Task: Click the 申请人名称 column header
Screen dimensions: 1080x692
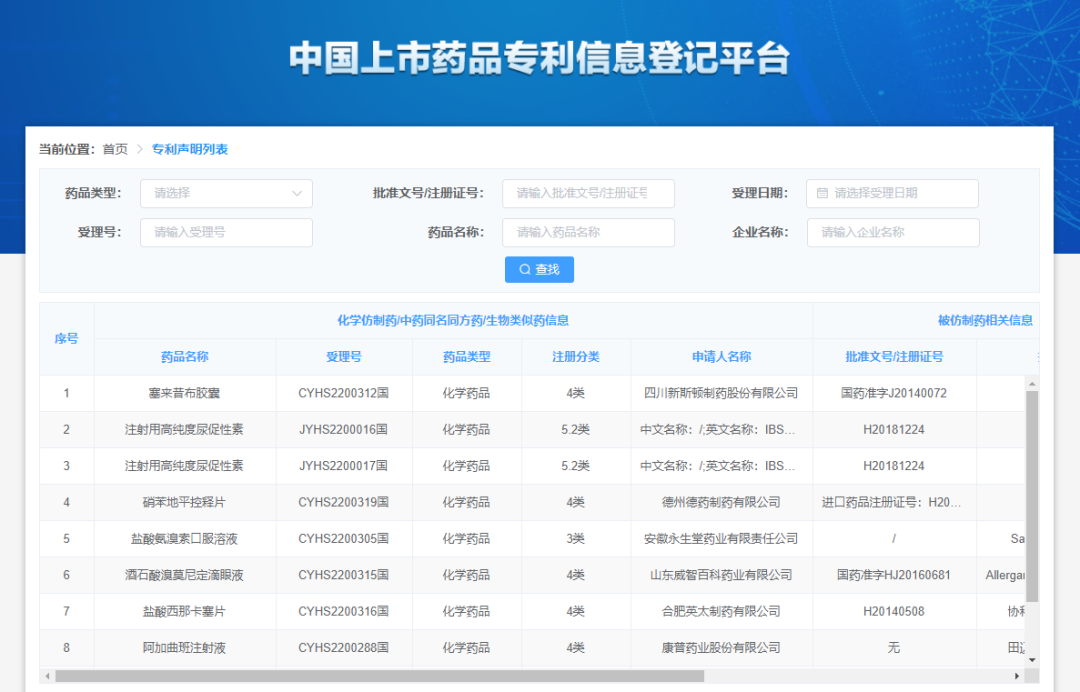Action: (721, 356)
